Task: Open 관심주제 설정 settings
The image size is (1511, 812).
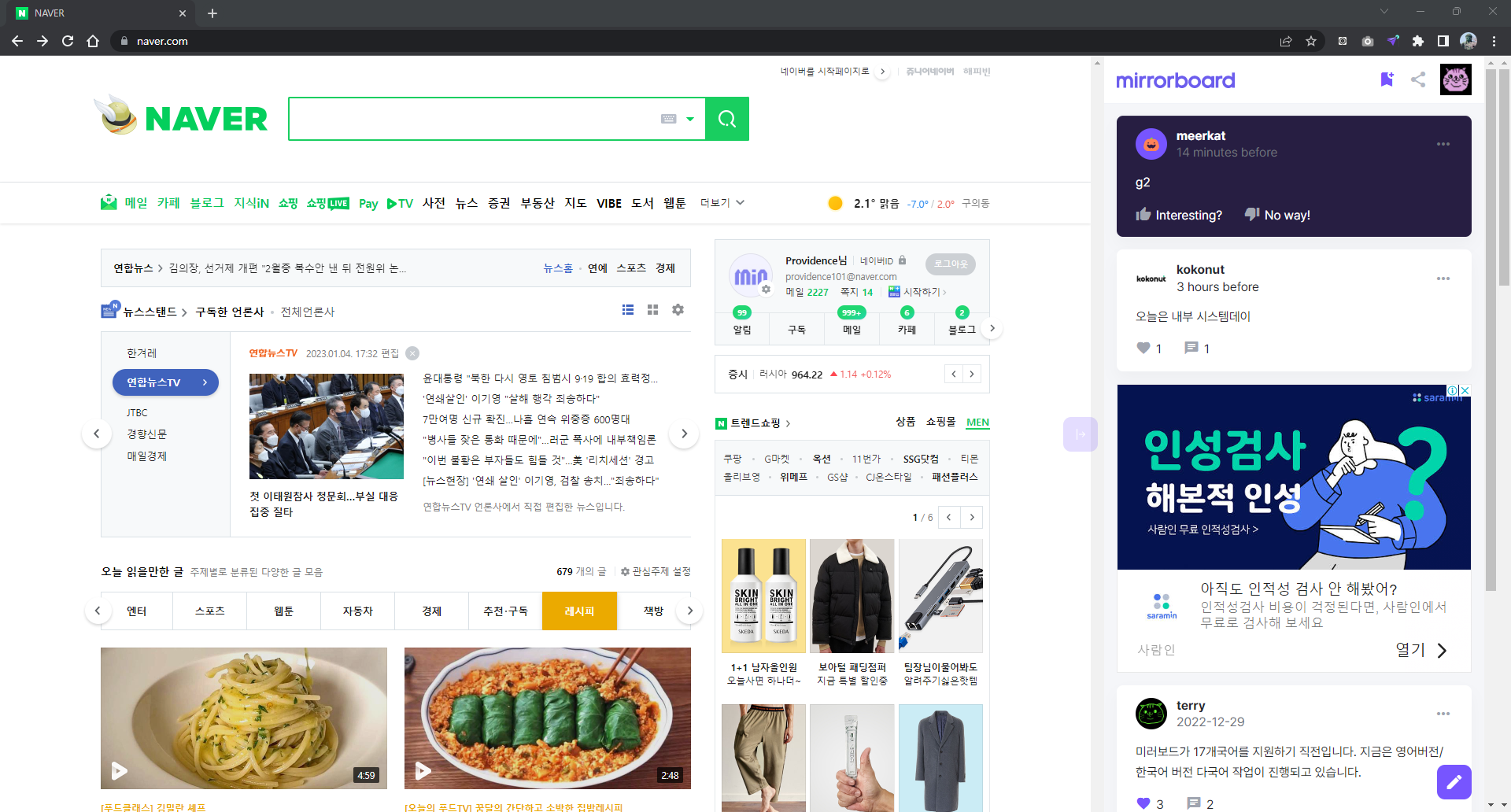Action: [x=656, y=571]
